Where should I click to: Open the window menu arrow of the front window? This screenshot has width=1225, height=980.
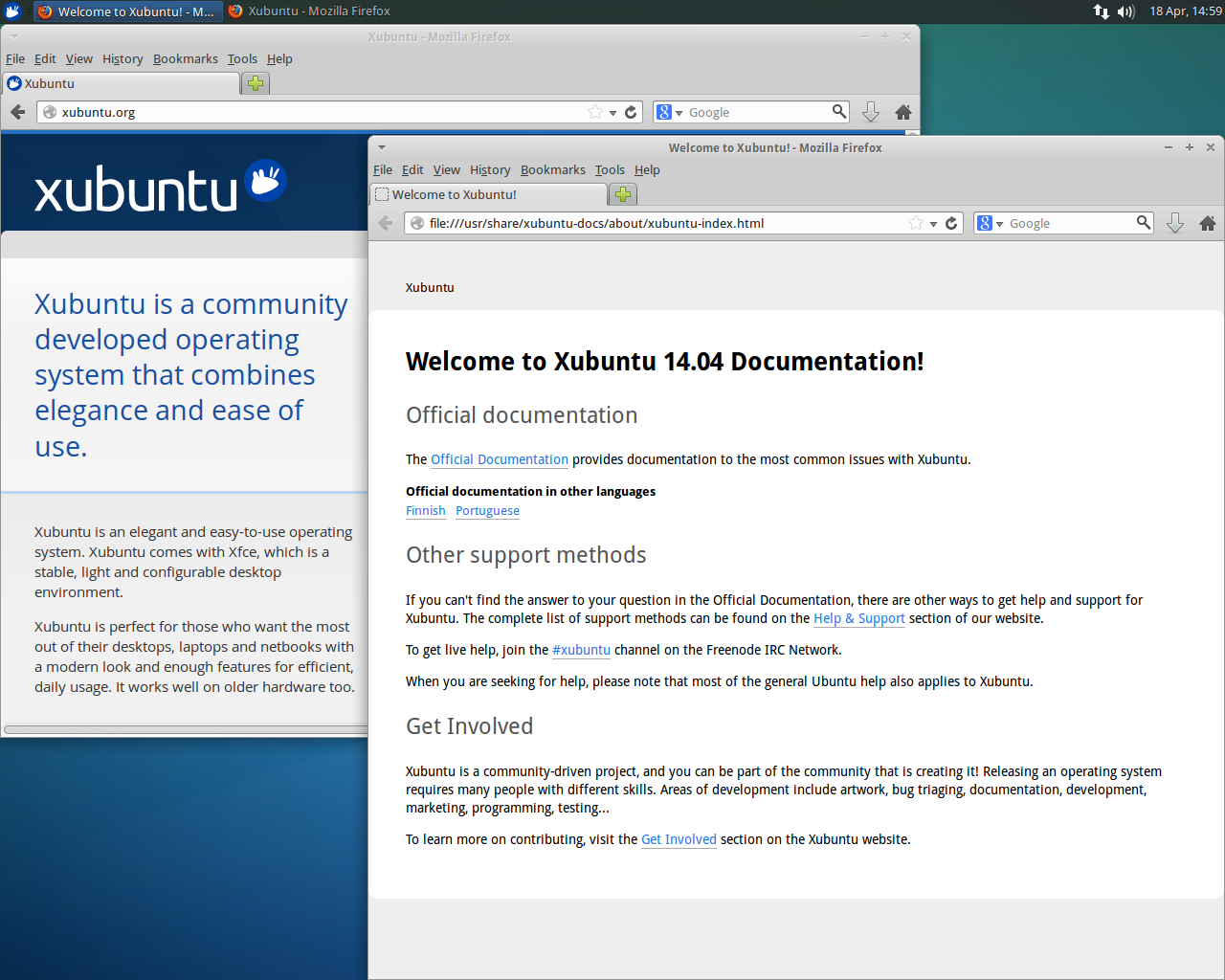[x=382, y=147]
